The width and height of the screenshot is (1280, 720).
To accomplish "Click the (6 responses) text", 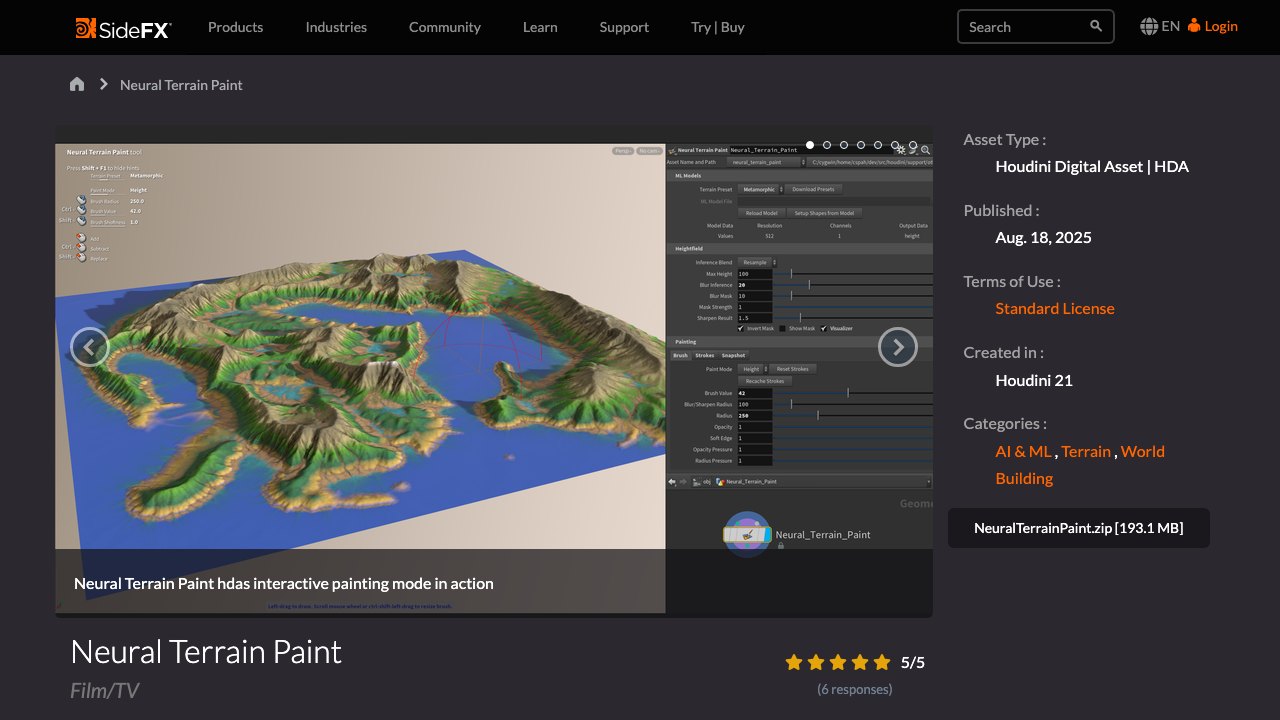I will point(855,689).
